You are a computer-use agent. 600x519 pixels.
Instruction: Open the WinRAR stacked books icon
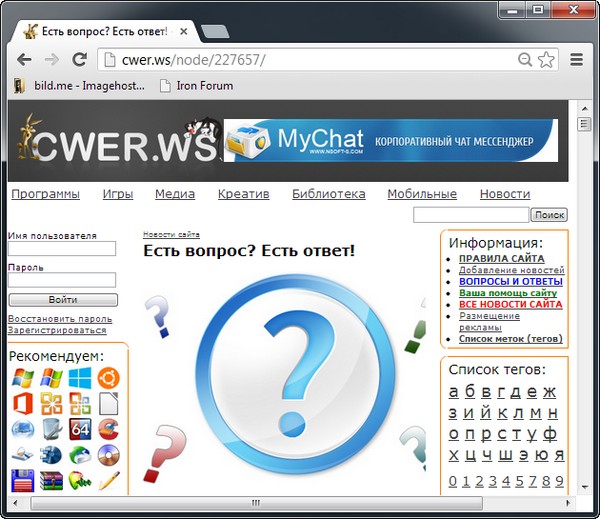point(51,482)
